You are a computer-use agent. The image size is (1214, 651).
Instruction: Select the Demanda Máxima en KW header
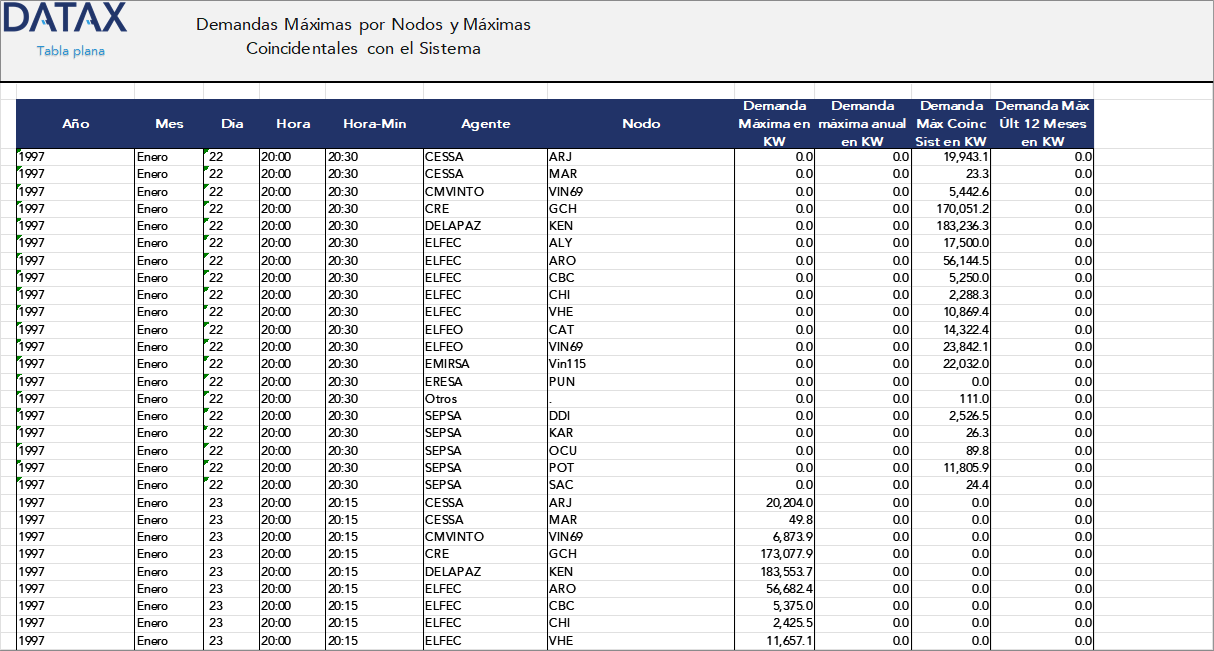tap(774, 123)
